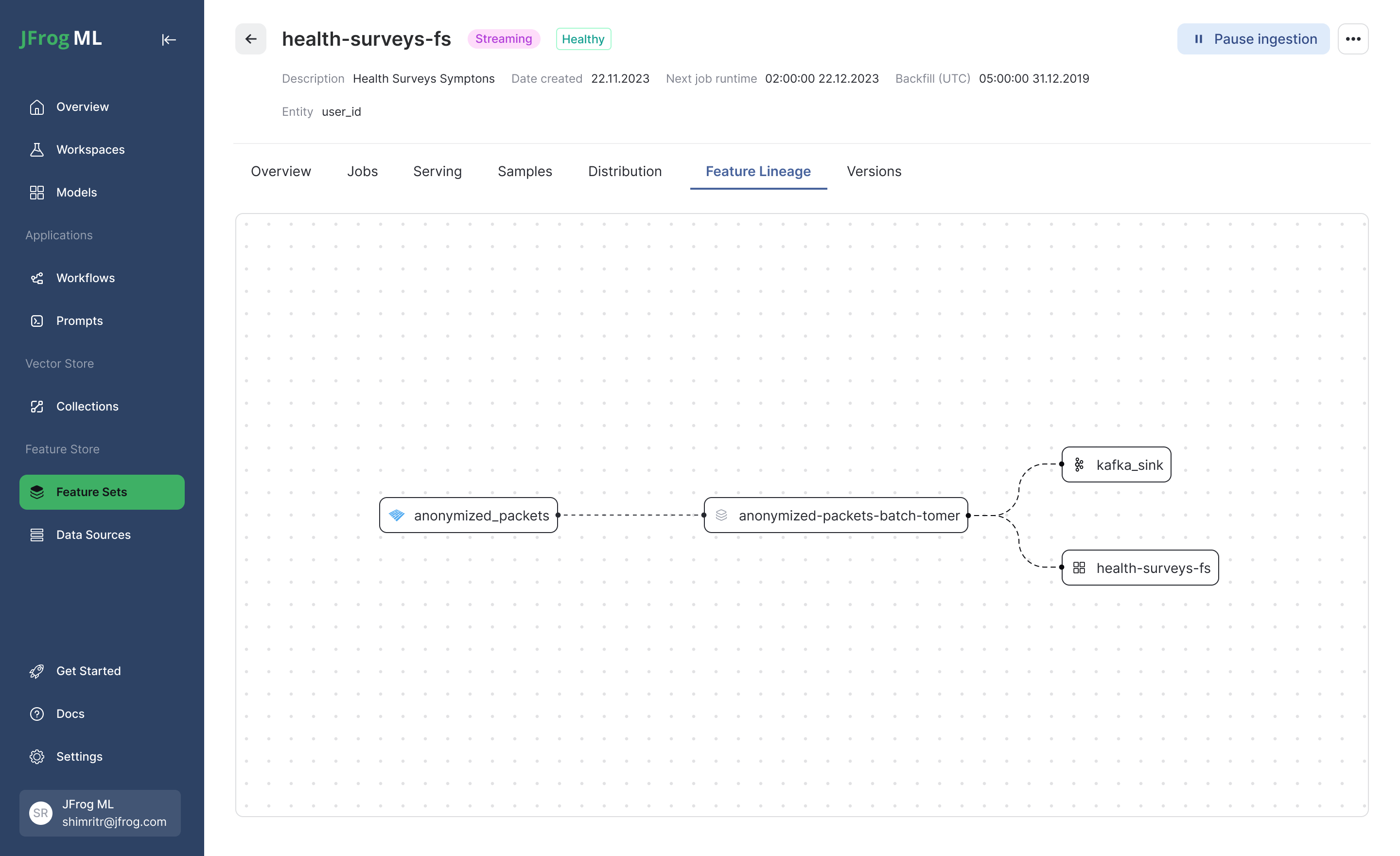
Task: Open Models in the sidebar
Action: point(102,192)
